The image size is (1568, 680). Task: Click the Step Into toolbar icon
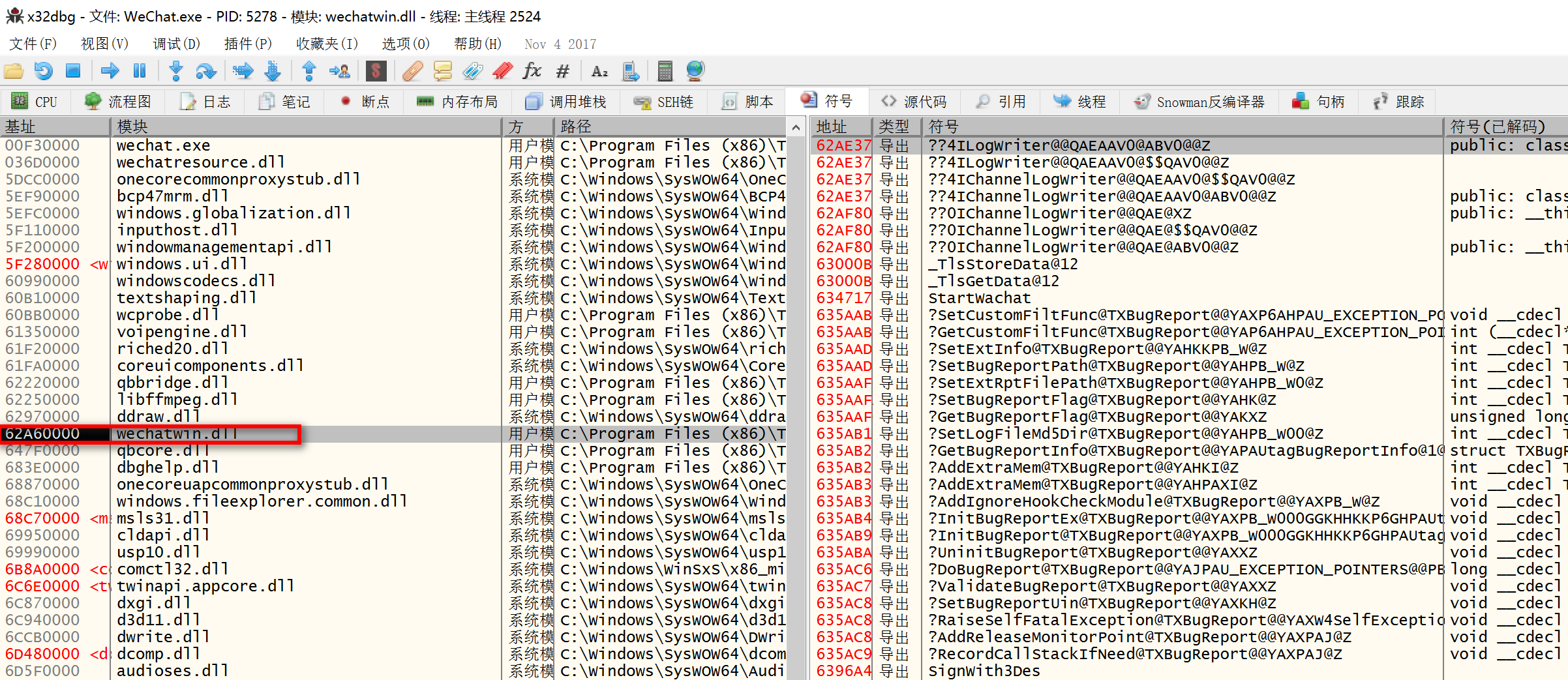tap(176, 70)
